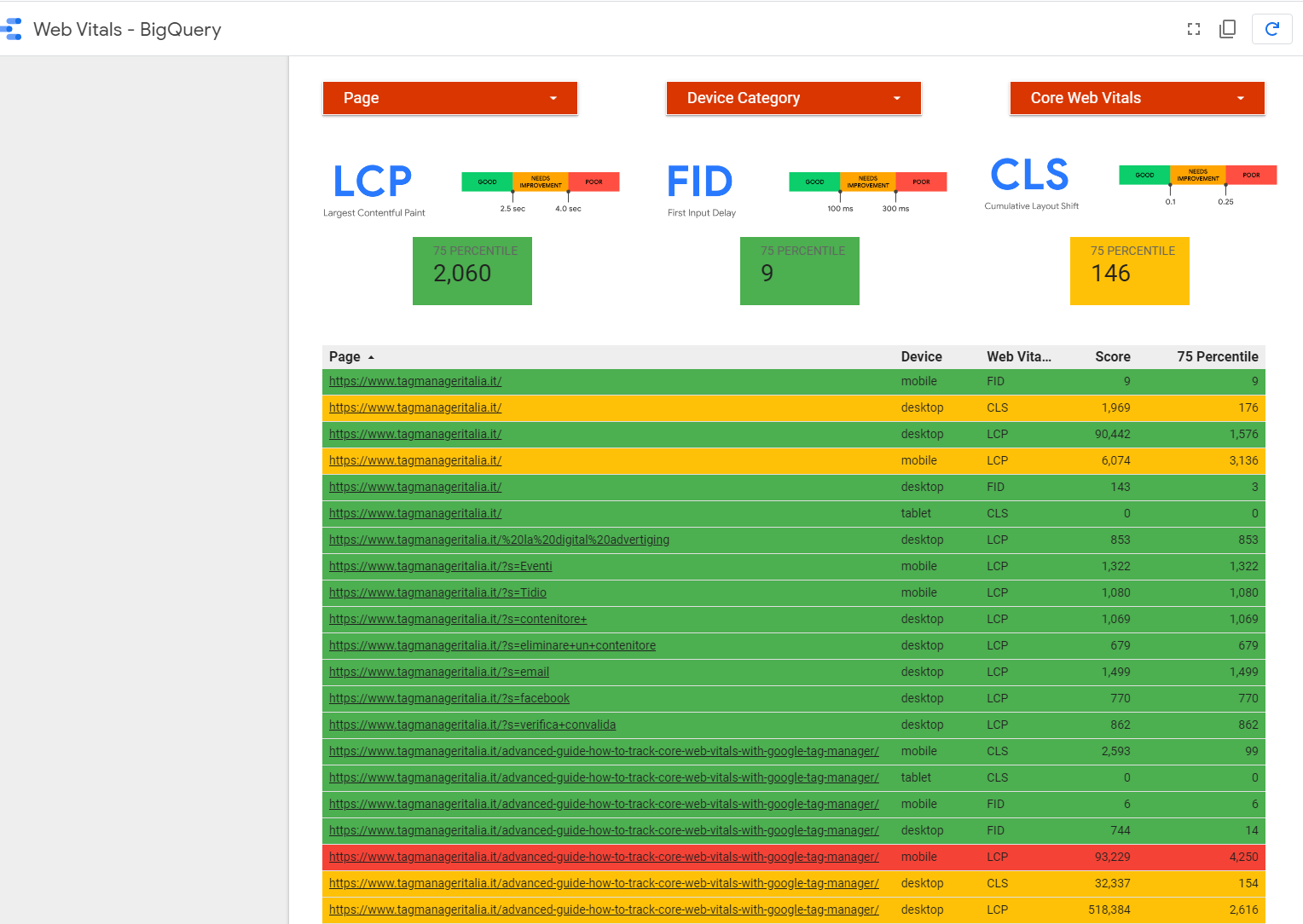The height and width of the screenshot is (924, 1303).
Task: Click the ?s=facebook page link
Action: (449, 698)
